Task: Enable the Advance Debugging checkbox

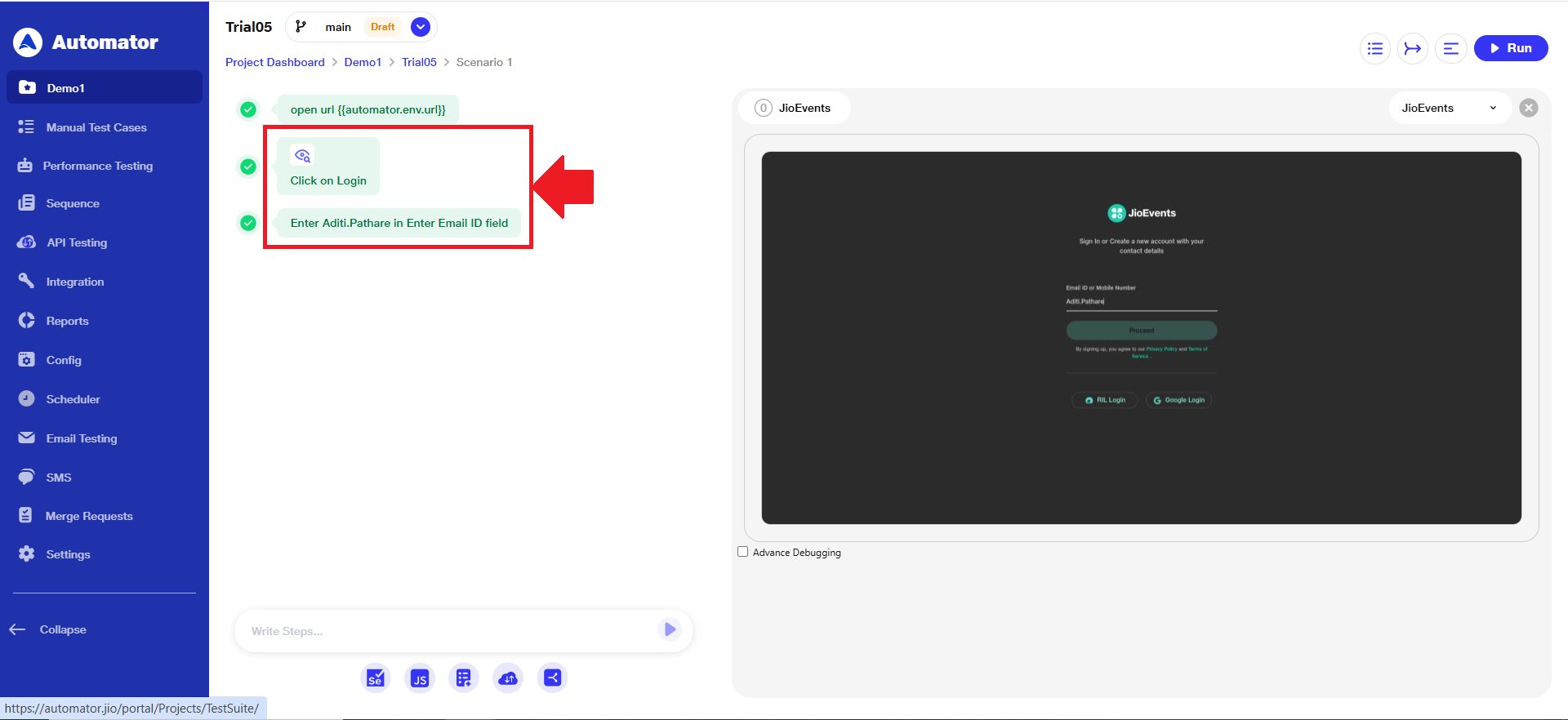Action: tap(743, 552)
